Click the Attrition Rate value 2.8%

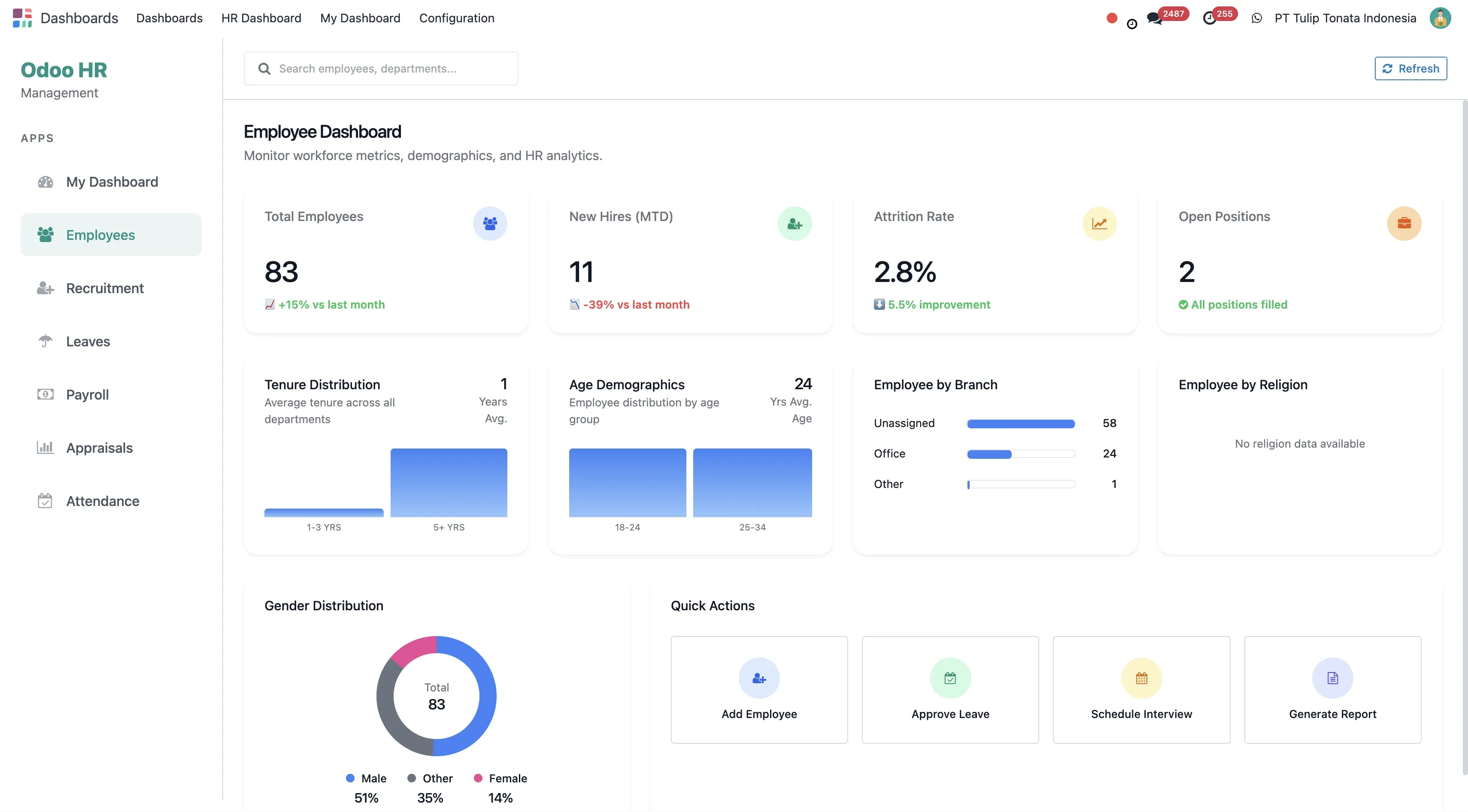click(x=904, y=272)
